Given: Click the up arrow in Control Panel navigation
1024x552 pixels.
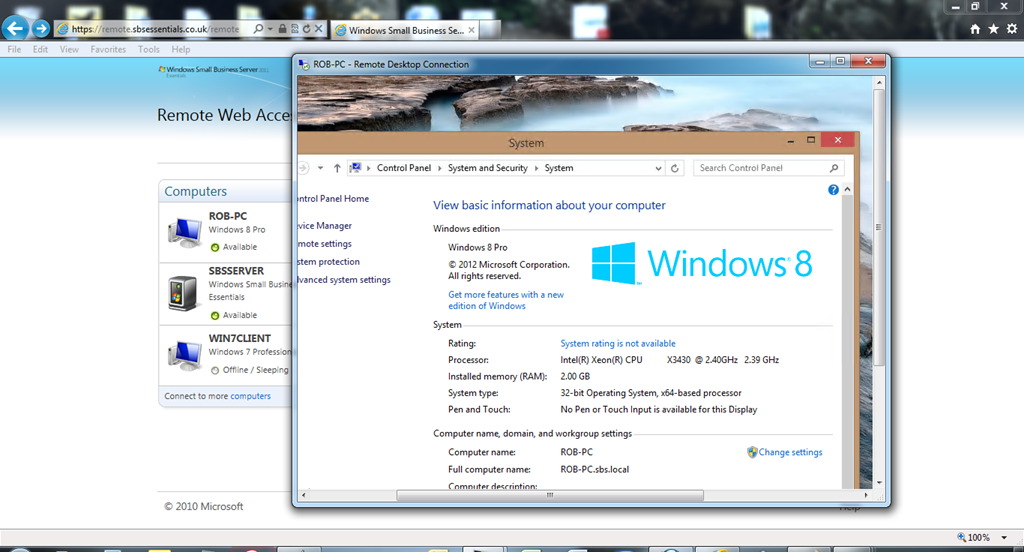Looking at the screenshot, I should click(337, 168).
